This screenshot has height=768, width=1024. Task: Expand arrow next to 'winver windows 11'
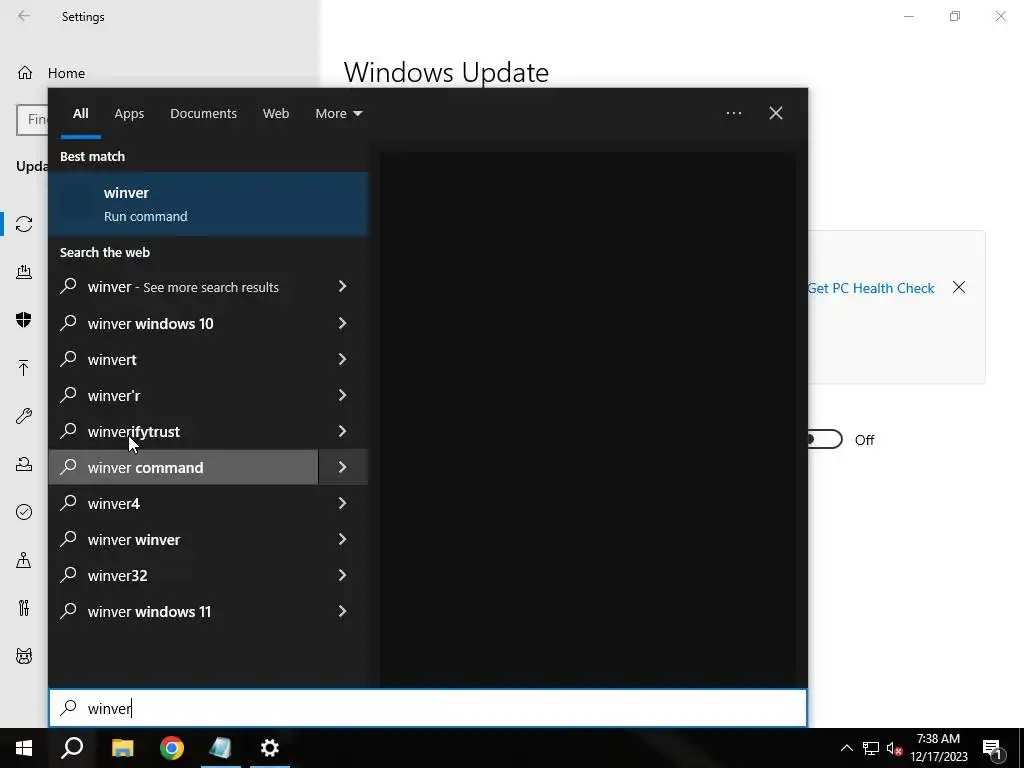pos(343,611)
